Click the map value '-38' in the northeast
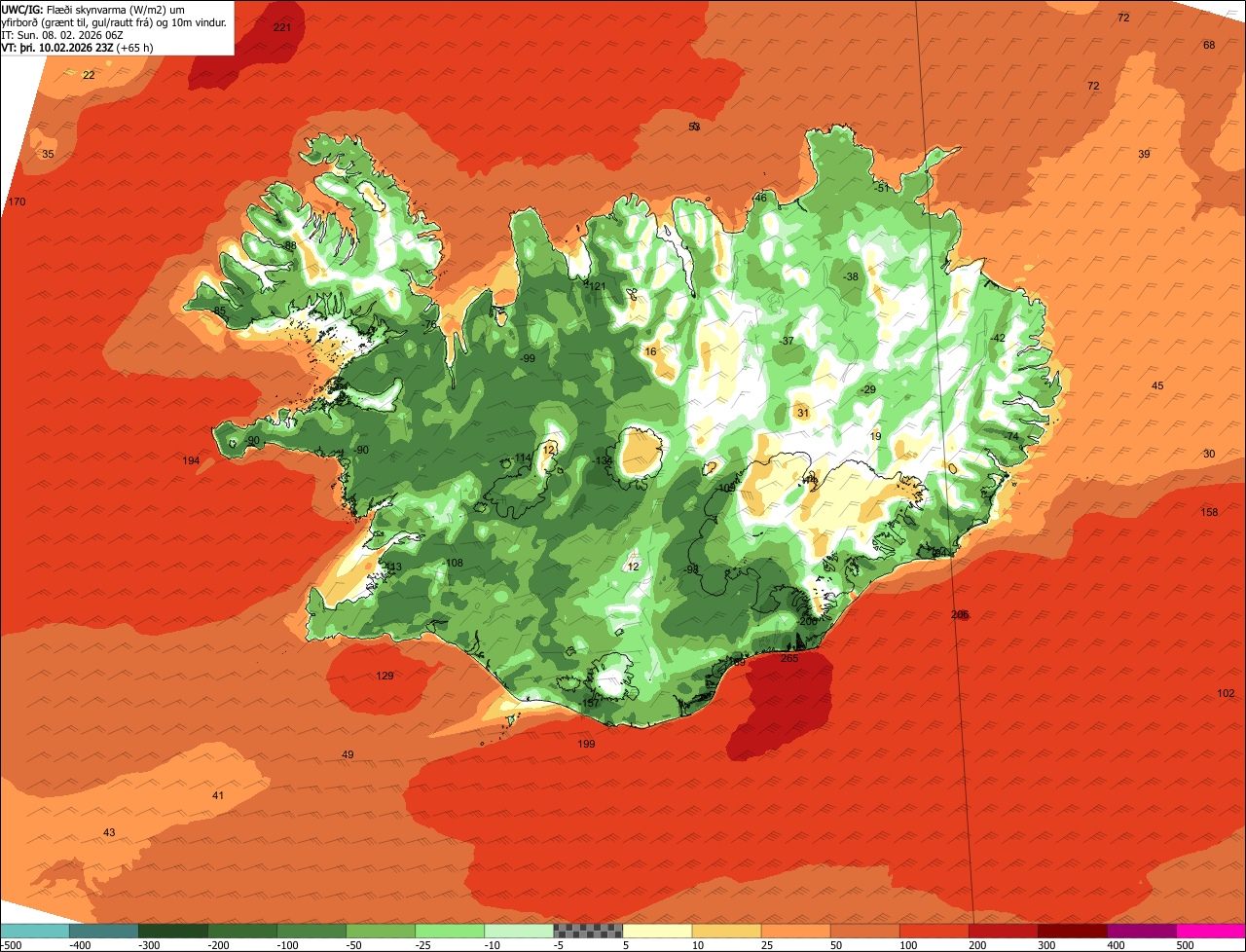Screen dimensions: 1246x952 point(851,277)
